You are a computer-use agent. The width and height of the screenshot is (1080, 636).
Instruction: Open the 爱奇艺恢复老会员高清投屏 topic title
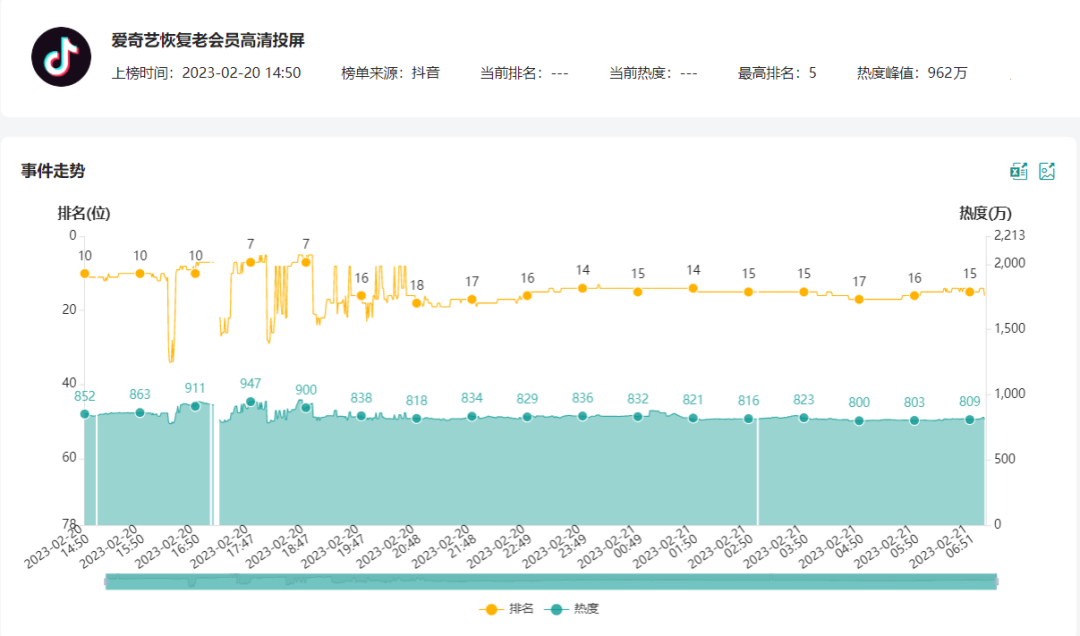[x=208, y=41]
